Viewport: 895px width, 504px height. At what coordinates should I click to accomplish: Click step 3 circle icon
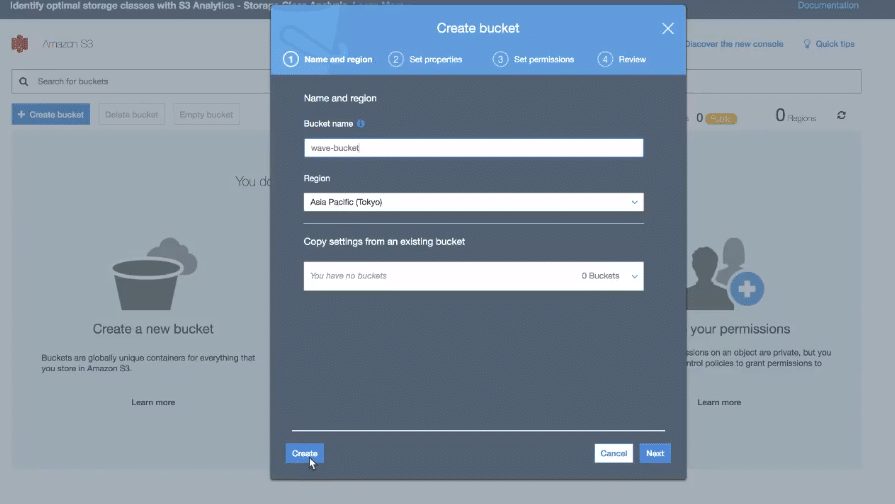[500, 59]
